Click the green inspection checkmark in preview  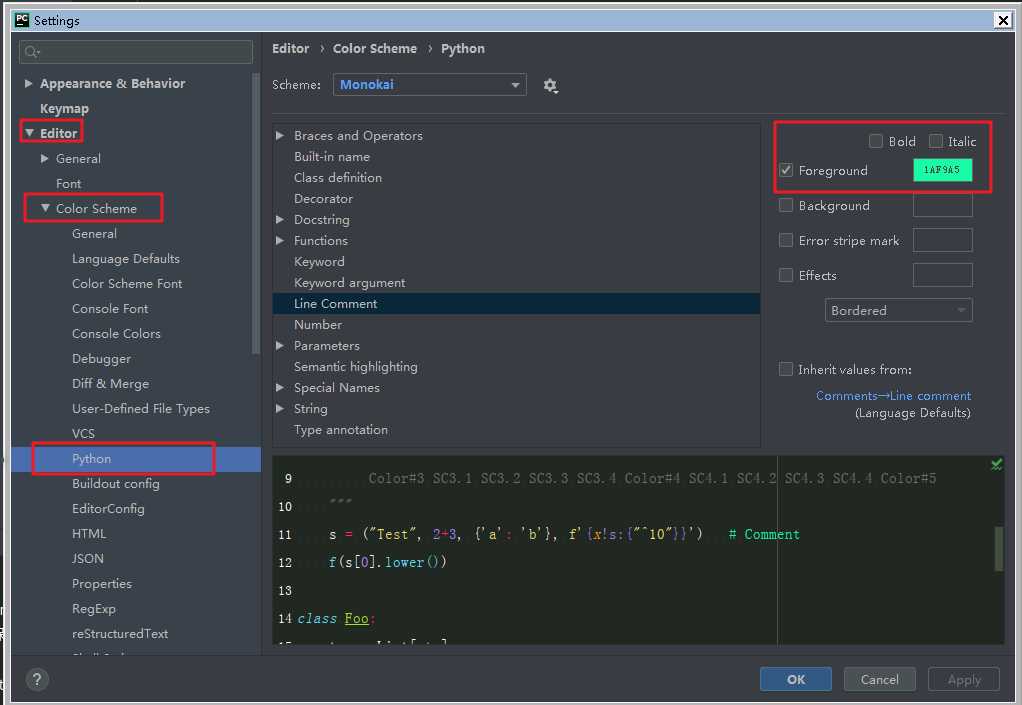996,465
